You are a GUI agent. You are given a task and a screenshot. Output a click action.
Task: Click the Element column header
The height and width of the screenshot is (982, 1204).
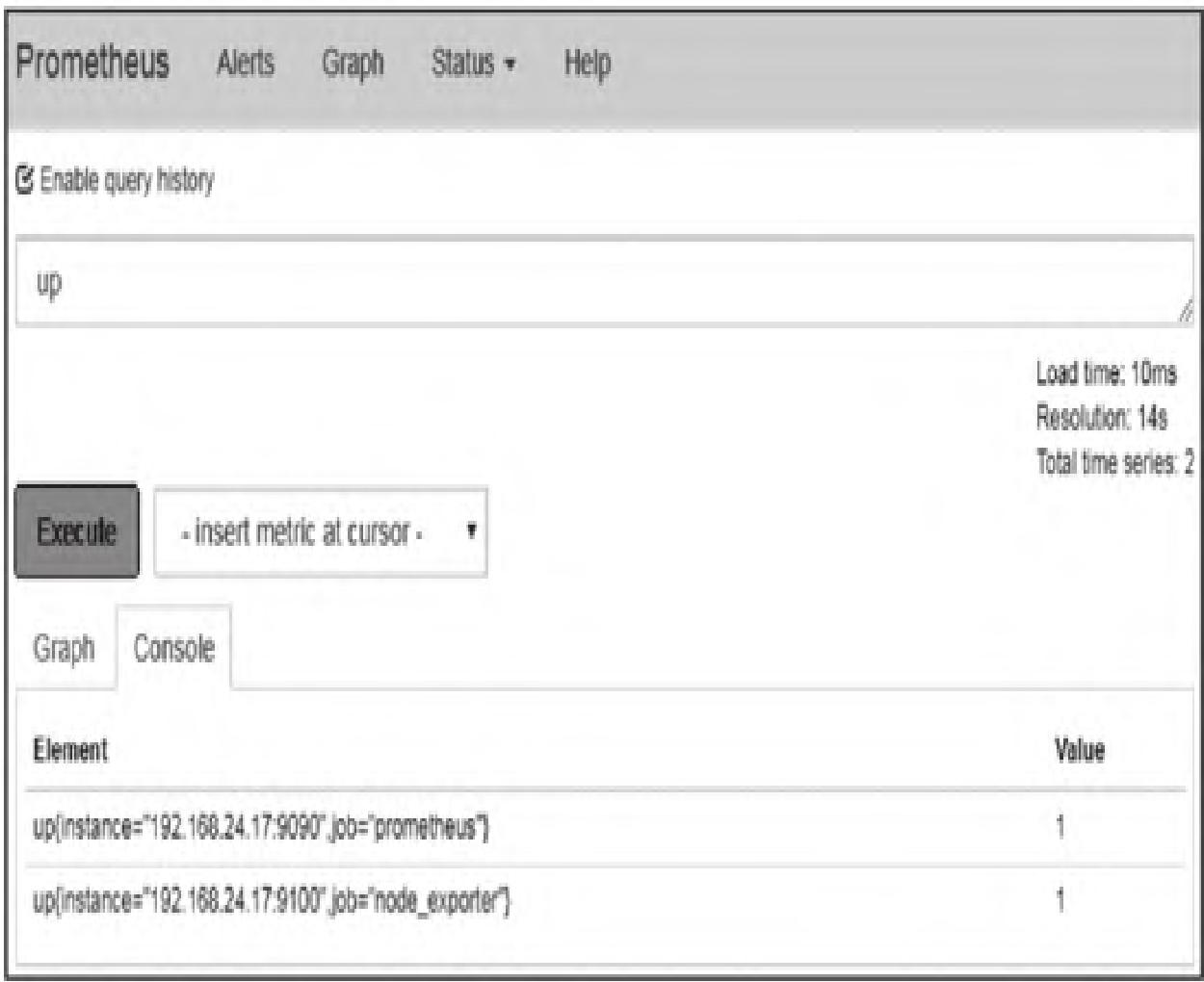point(70,750)
